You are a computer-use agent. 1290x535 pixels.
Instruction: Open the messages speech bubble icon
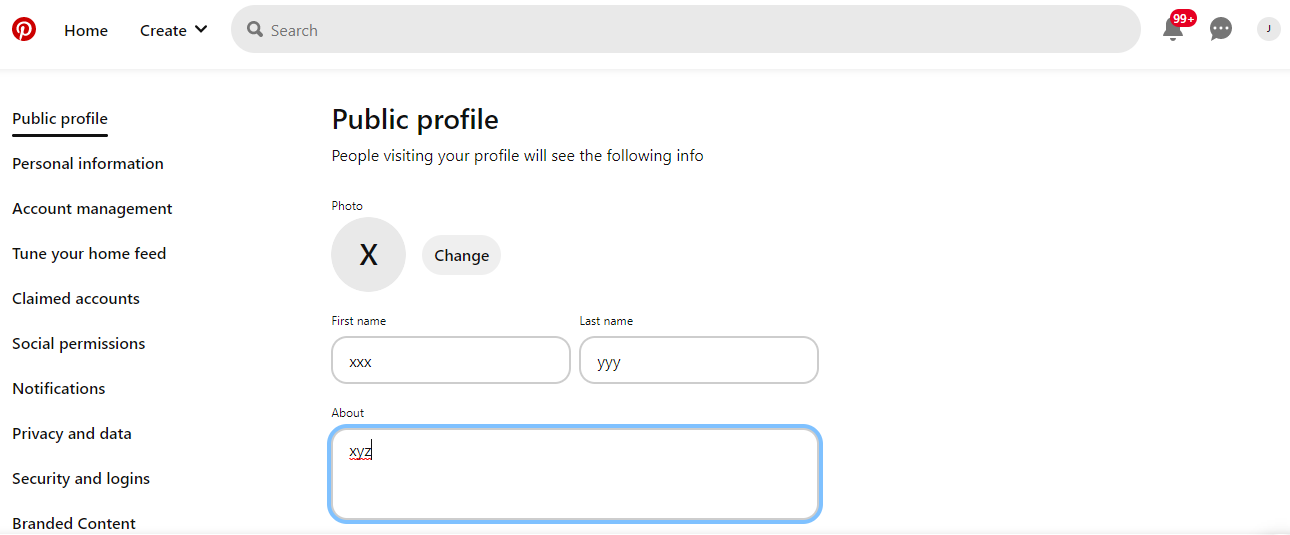pos(1221,30)
